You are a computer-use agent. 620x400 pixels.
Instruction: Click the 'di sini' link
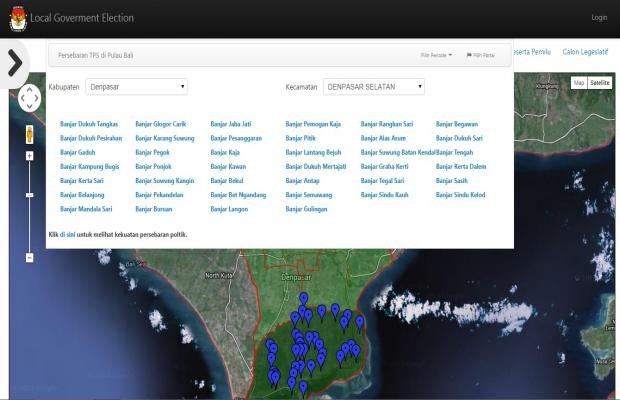click(67, 234)
